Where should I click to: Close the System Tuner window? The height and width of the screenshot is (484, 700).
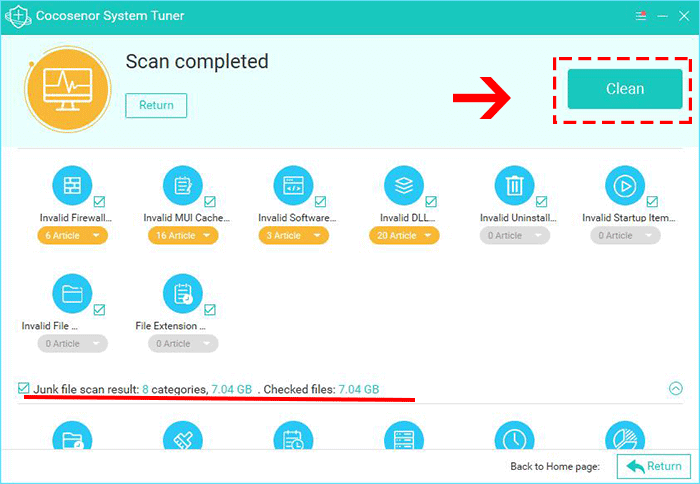[x=684, y=16]
